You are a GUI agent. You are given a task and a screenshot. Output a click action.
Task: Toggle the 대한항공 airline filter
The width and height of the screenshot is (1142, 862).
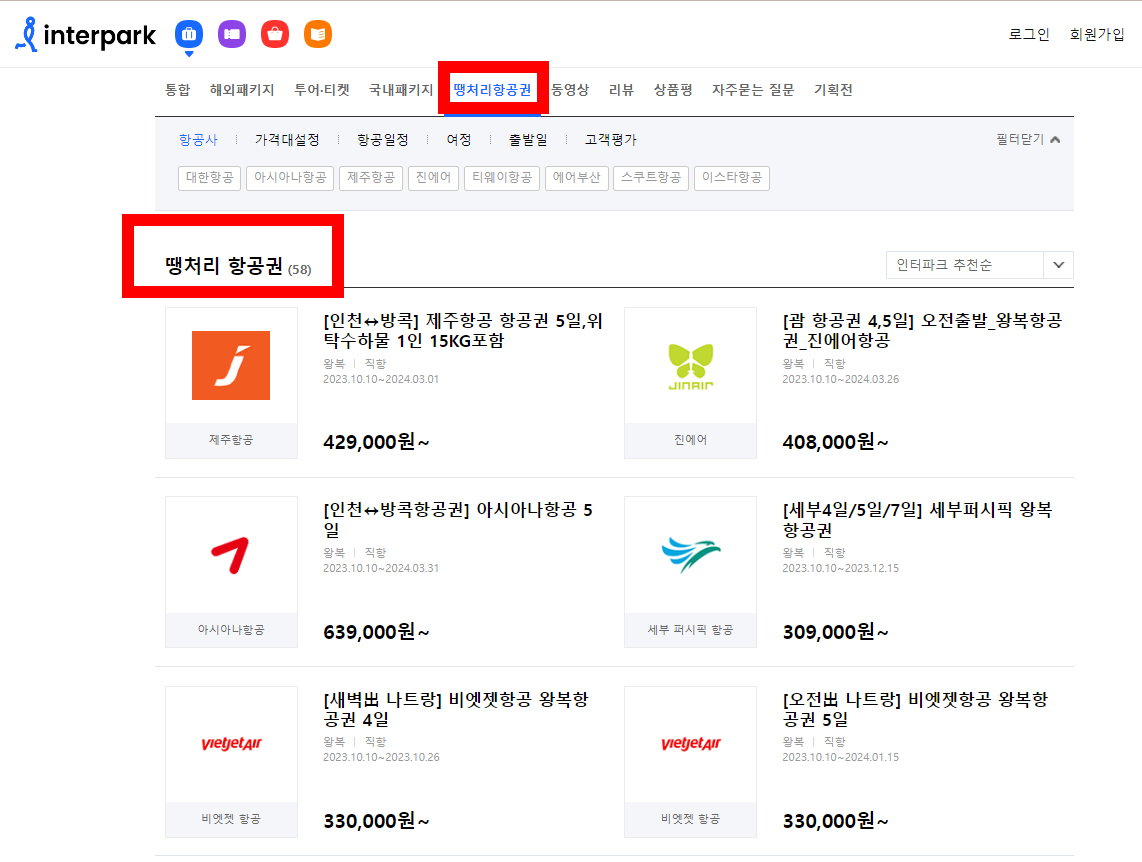click(209, 178)
